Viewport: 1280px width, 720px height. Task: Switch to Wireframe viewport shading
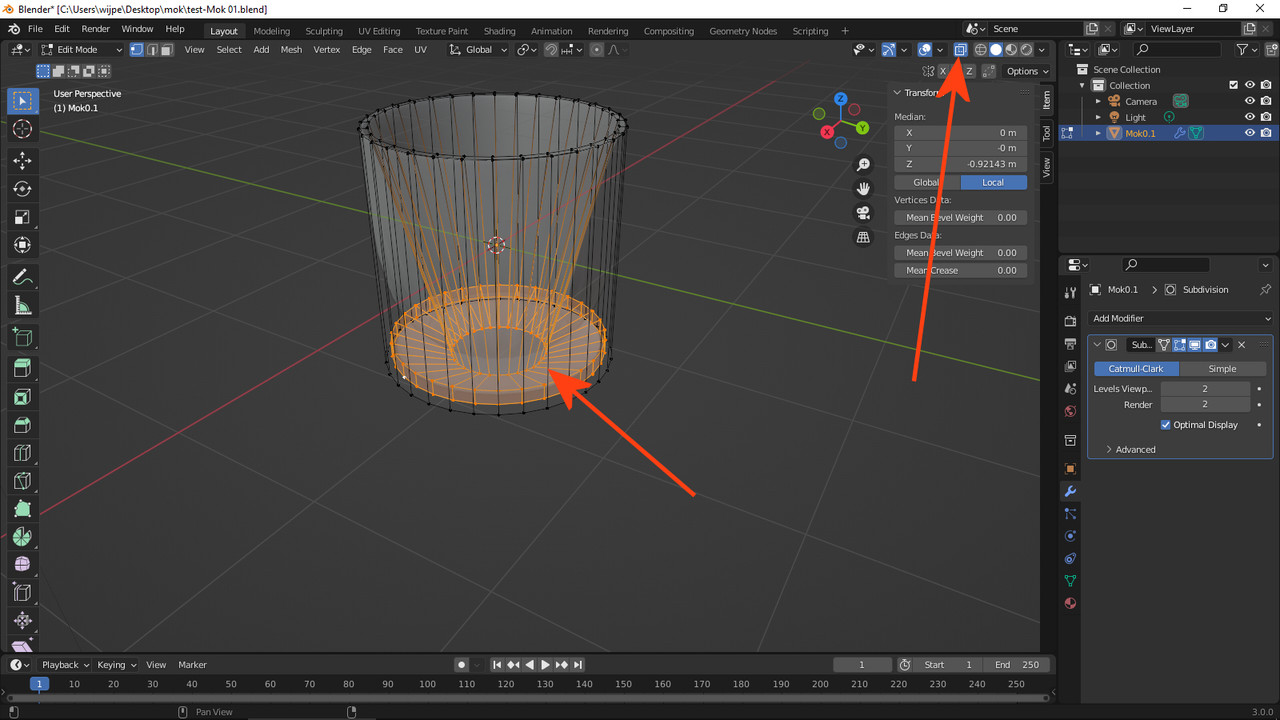pyautogui.click(x=980, y=49)
